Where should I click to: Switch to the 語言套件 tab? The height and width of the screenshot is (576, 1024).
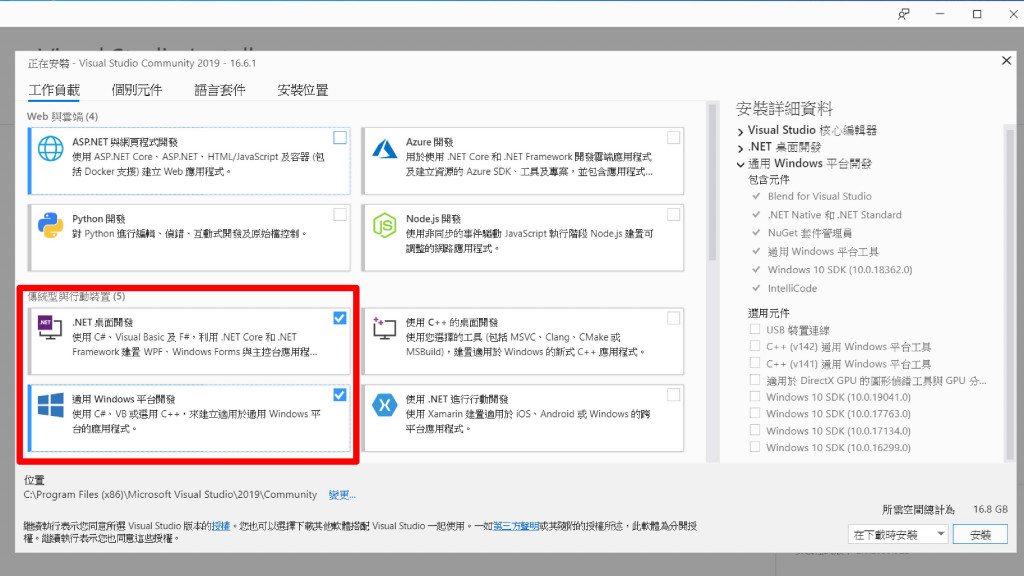coord(220,90)
